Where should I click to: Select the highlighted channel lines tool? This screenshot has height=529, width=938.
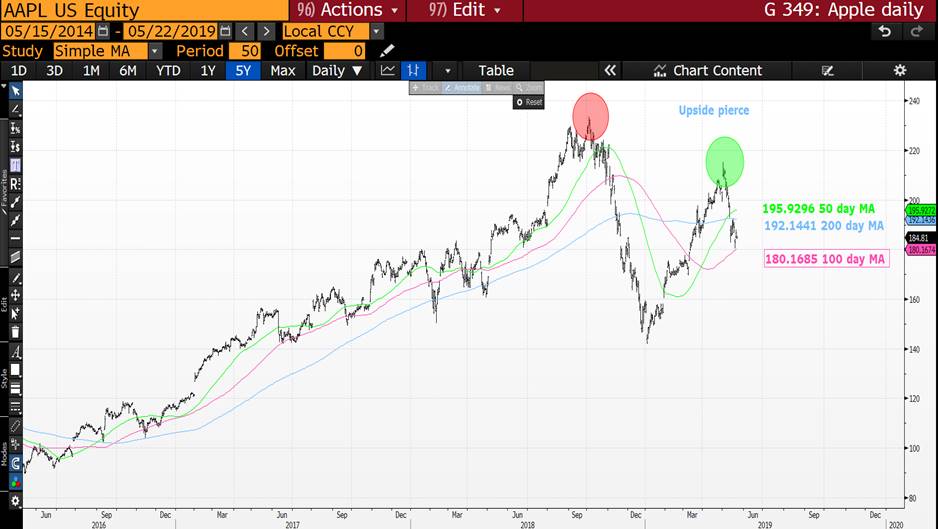click(x=16, y=165)
